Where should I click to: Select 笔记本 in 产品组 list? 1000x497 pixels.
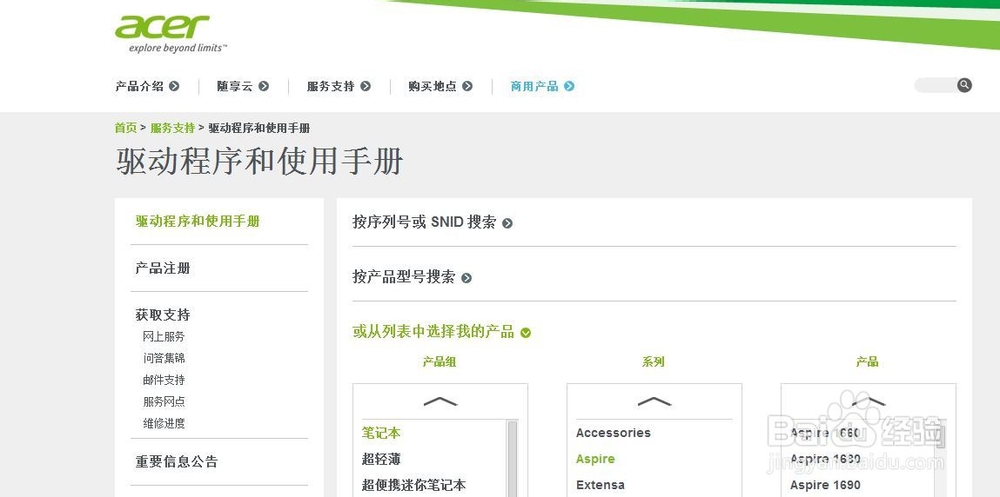(381, 433)
